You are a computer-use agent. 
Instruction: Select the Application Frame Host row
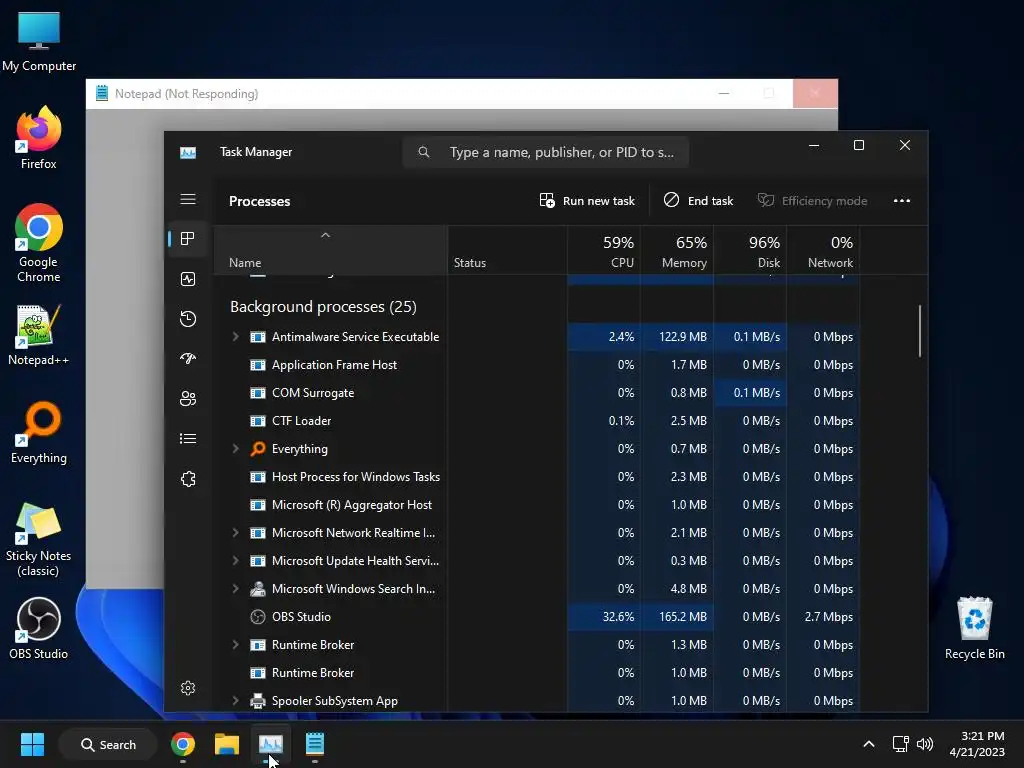tap(536, 365)
